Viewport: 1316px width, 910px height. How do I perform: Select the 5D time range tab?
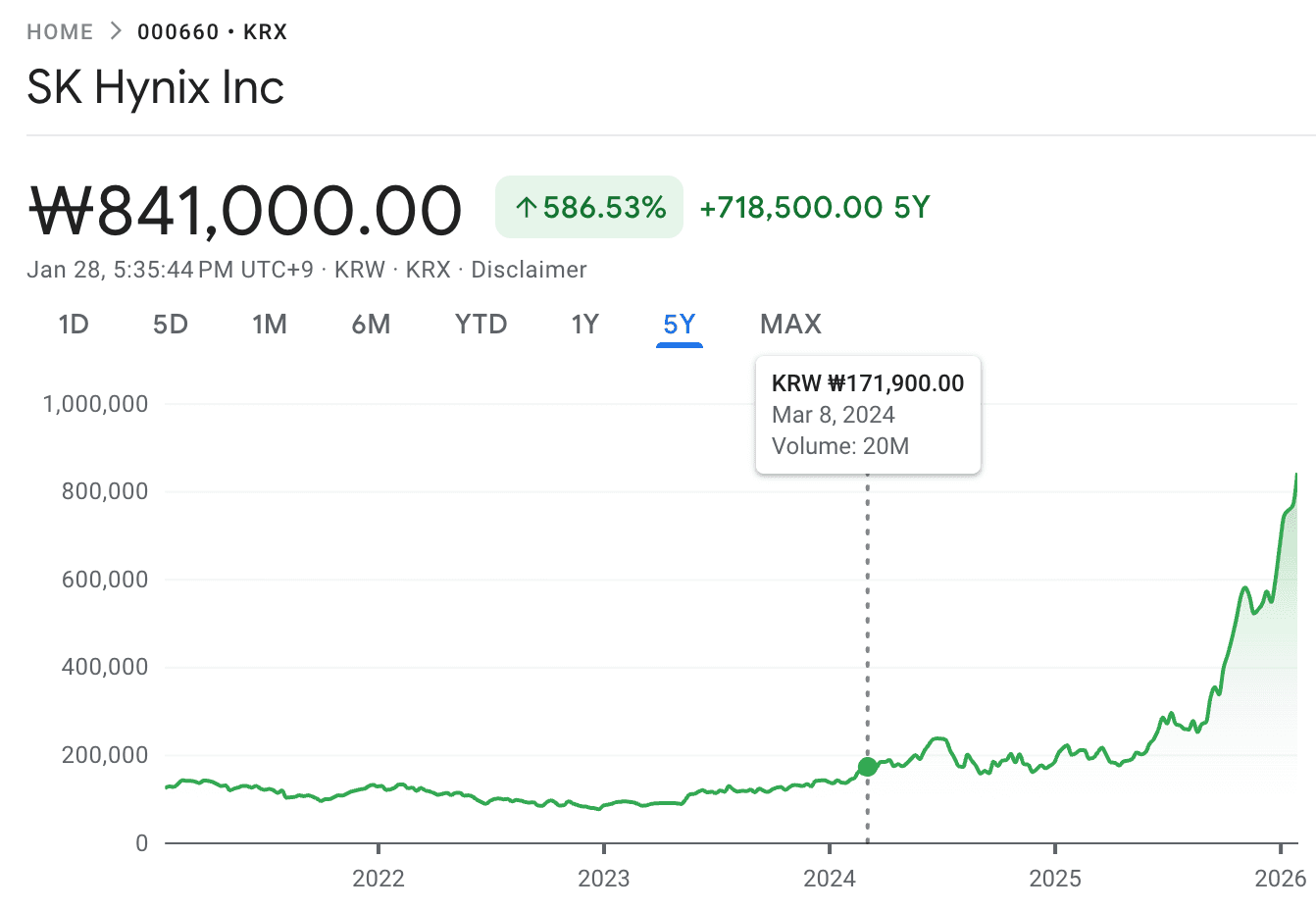171,325
